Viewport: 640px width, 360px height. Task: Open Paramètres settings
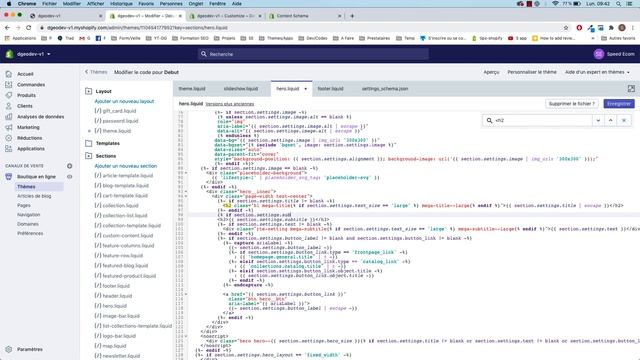[29, 349]
